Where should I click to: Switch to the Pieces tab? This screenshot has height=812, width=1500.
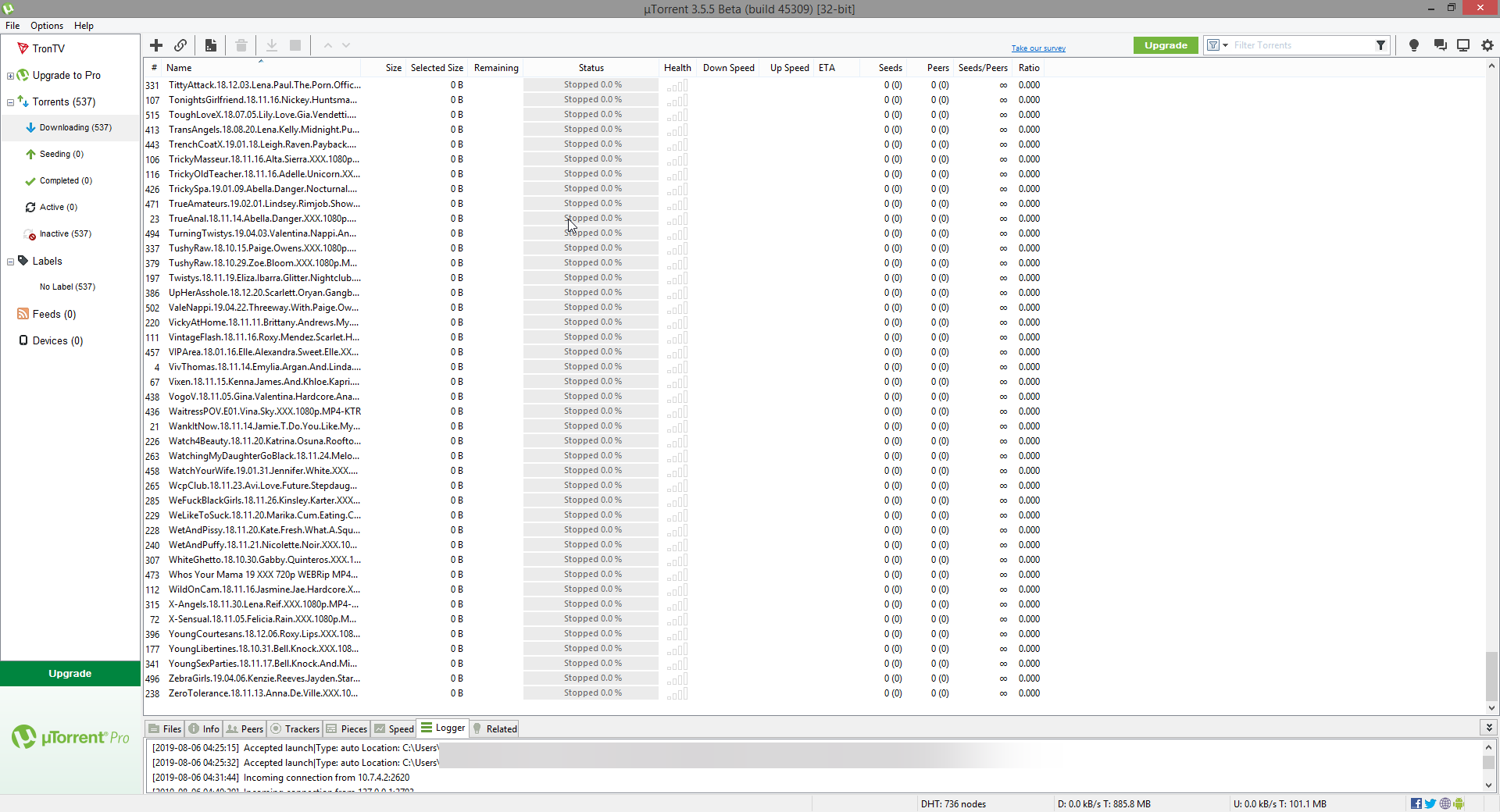tap(347, 728)
